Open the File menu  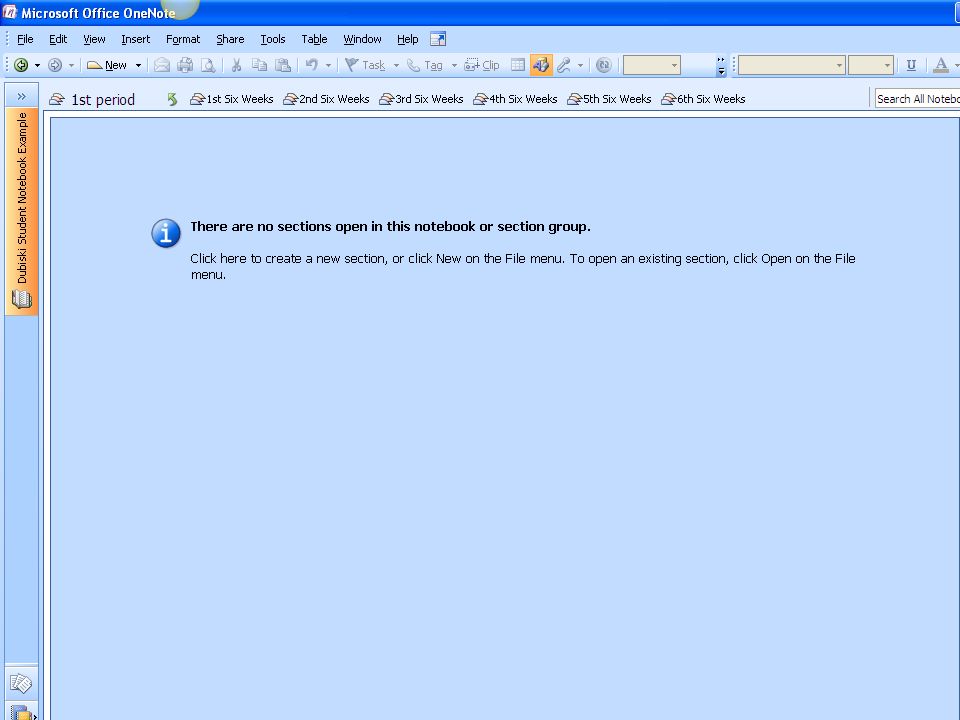click(x=25, y=39)
